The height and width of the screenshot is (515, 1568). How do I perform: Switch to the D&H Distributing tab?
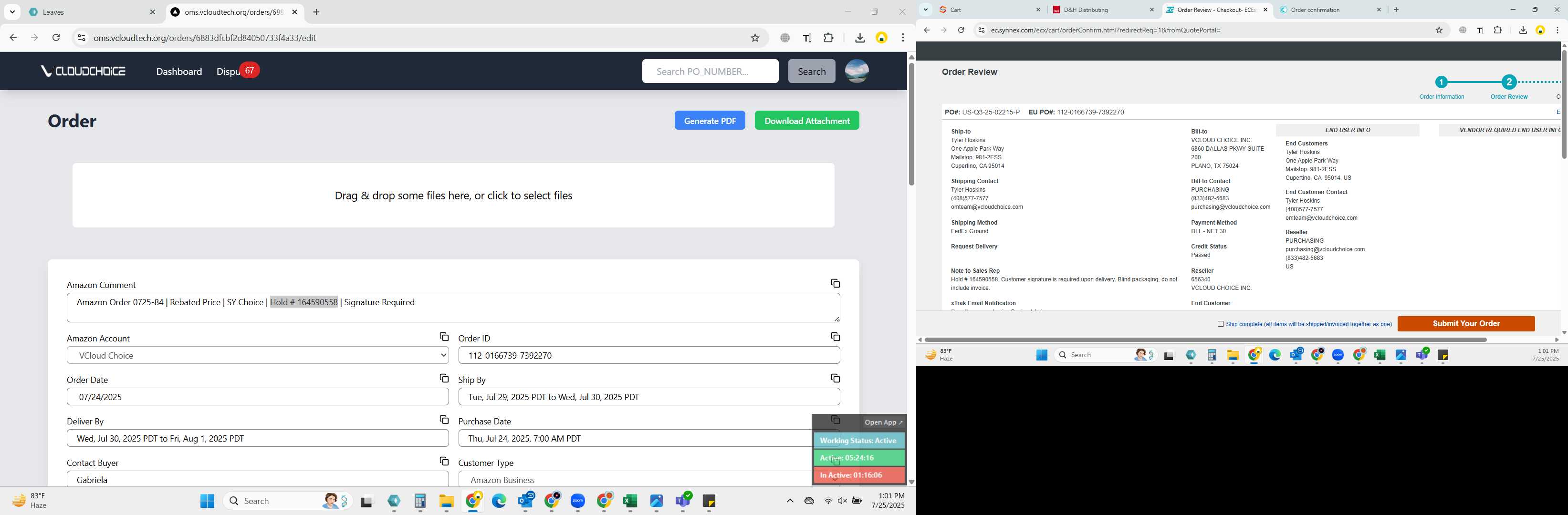click(1103, 10)
